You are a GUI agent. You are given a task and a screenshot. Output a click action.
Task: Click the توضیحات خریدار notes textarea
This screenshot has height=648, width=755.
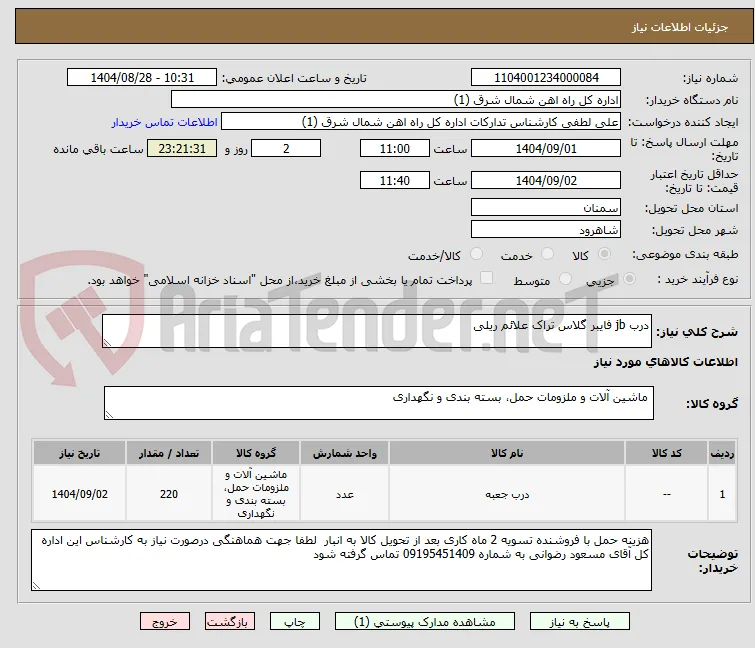pos(341,560)
